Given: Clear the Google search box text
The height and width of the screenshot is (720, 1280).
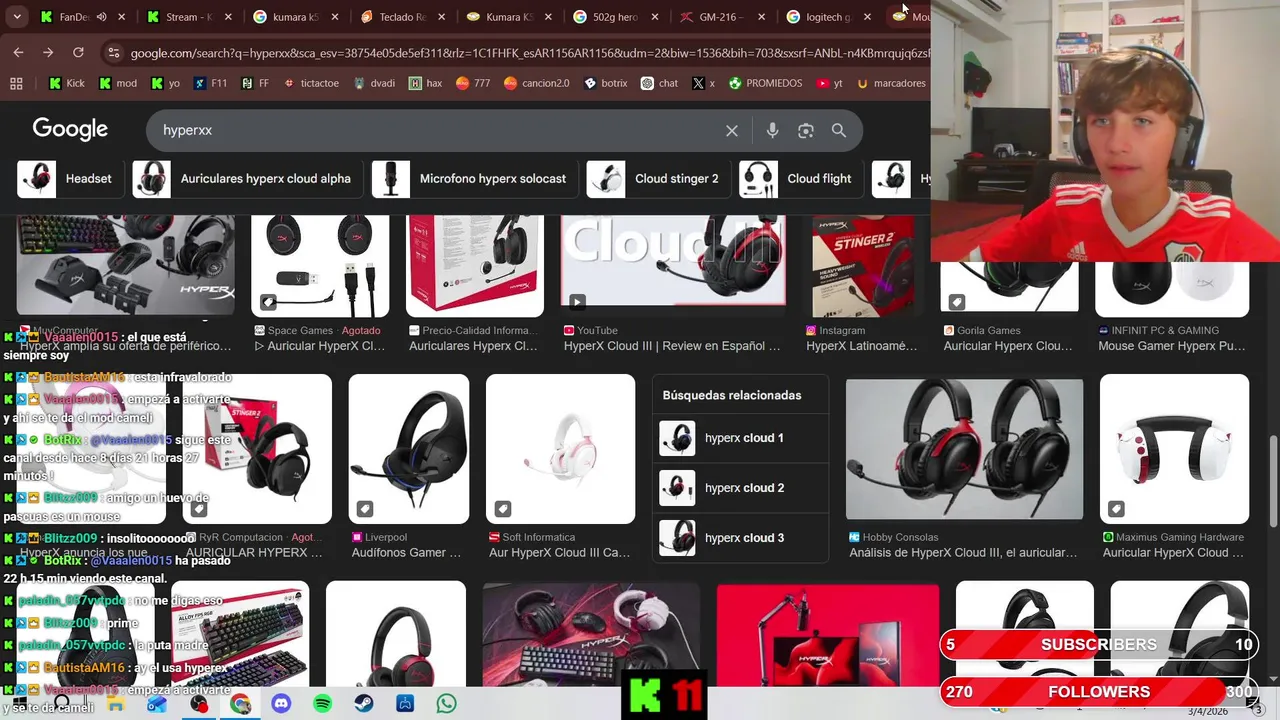Looking at the screenshot, I should 732,130.
